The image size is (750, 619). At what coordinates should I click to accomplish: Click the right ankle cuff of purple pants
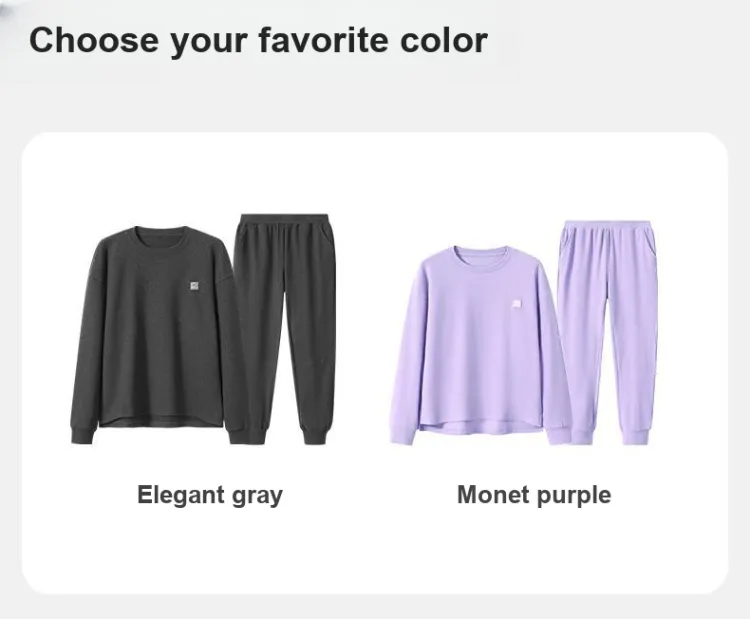[636, 434]
